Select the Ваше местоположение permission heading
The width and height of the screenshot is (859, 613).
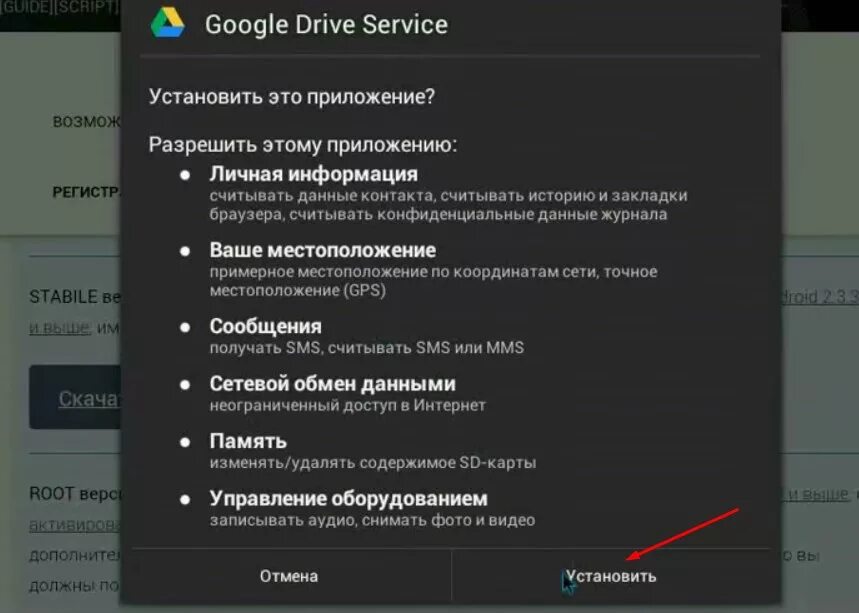coord(323,250)
